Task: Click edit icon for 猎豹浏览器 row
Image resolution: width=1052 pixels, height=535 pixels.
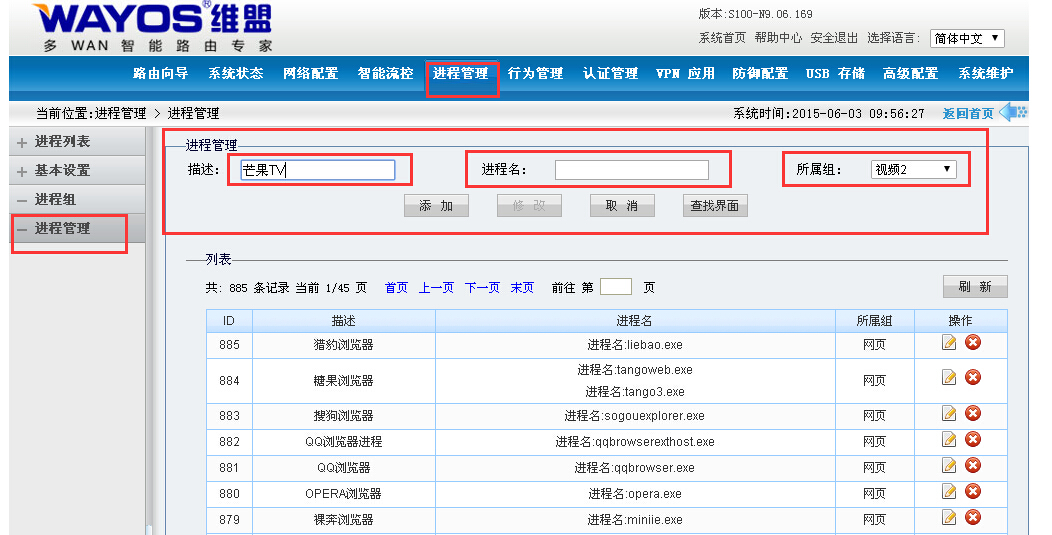Action: (949, 343)
